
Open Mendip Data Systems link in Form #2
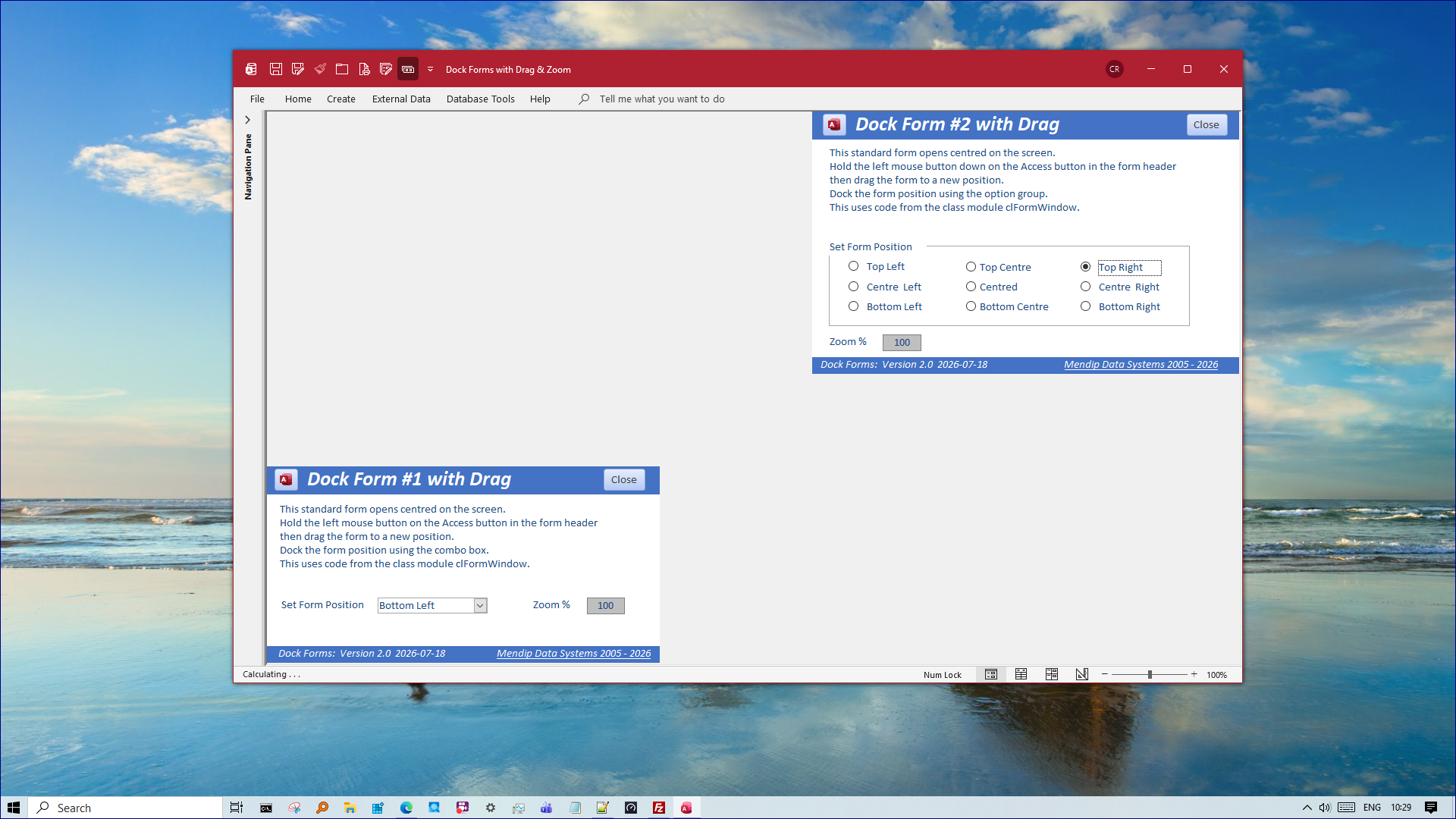(1141, 365)
